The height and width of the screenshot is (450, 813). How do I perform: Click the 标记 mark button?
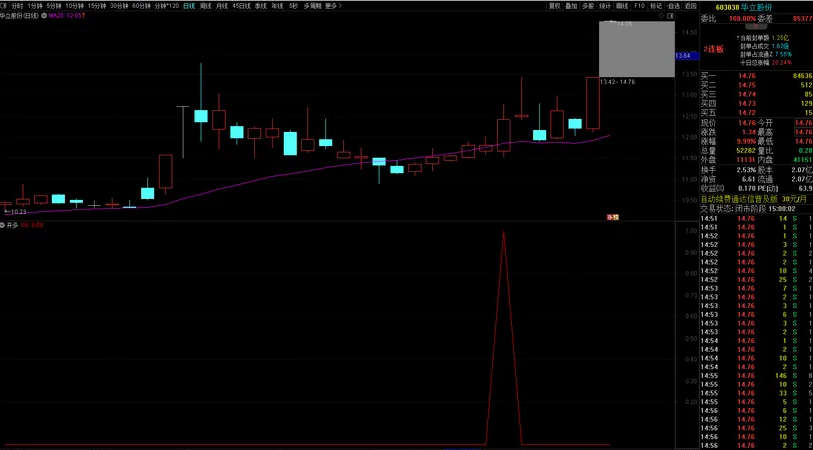pos(656,6)
